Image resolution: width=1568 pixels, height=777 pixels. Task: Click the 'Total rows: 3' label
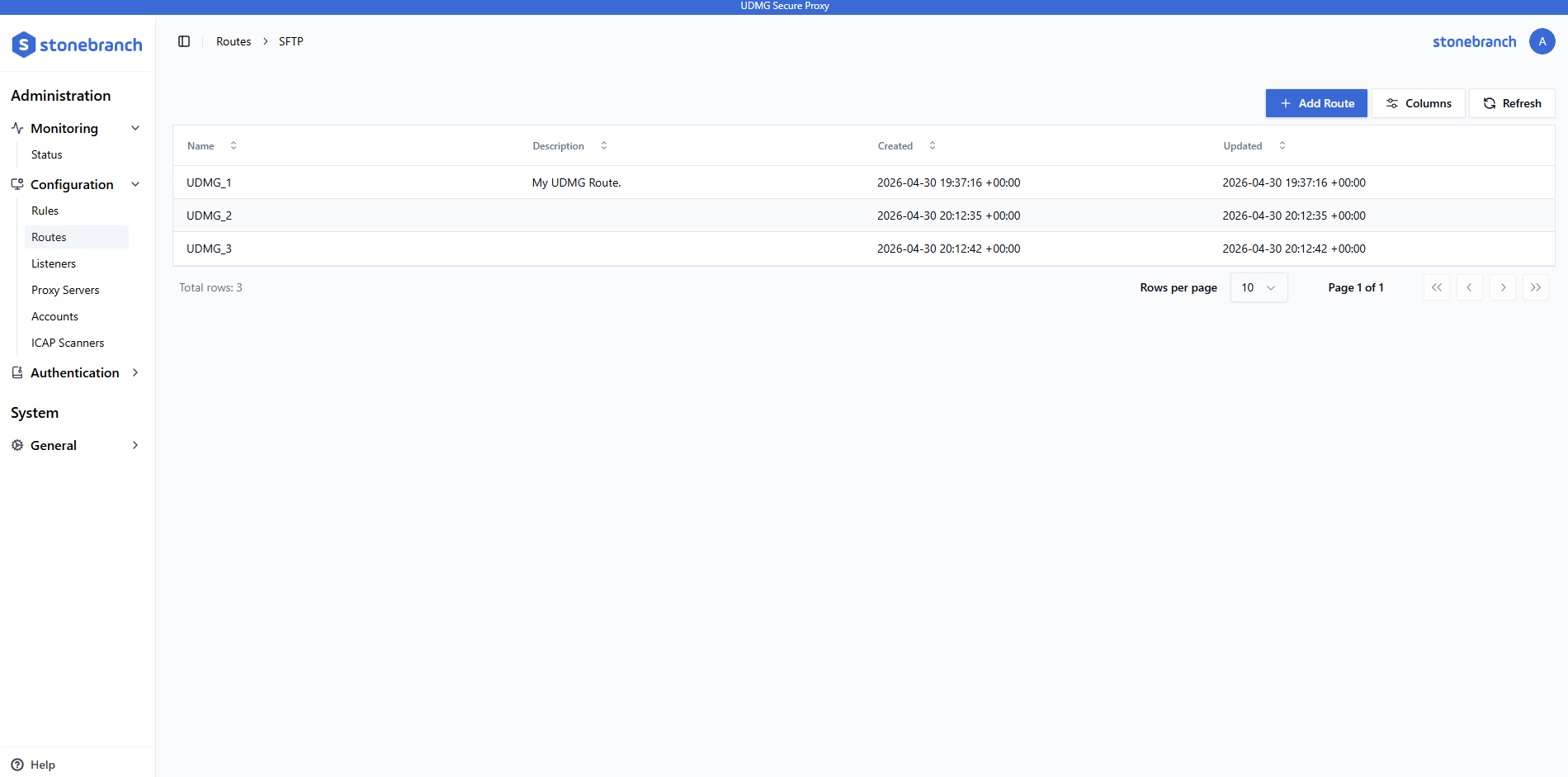210,287
